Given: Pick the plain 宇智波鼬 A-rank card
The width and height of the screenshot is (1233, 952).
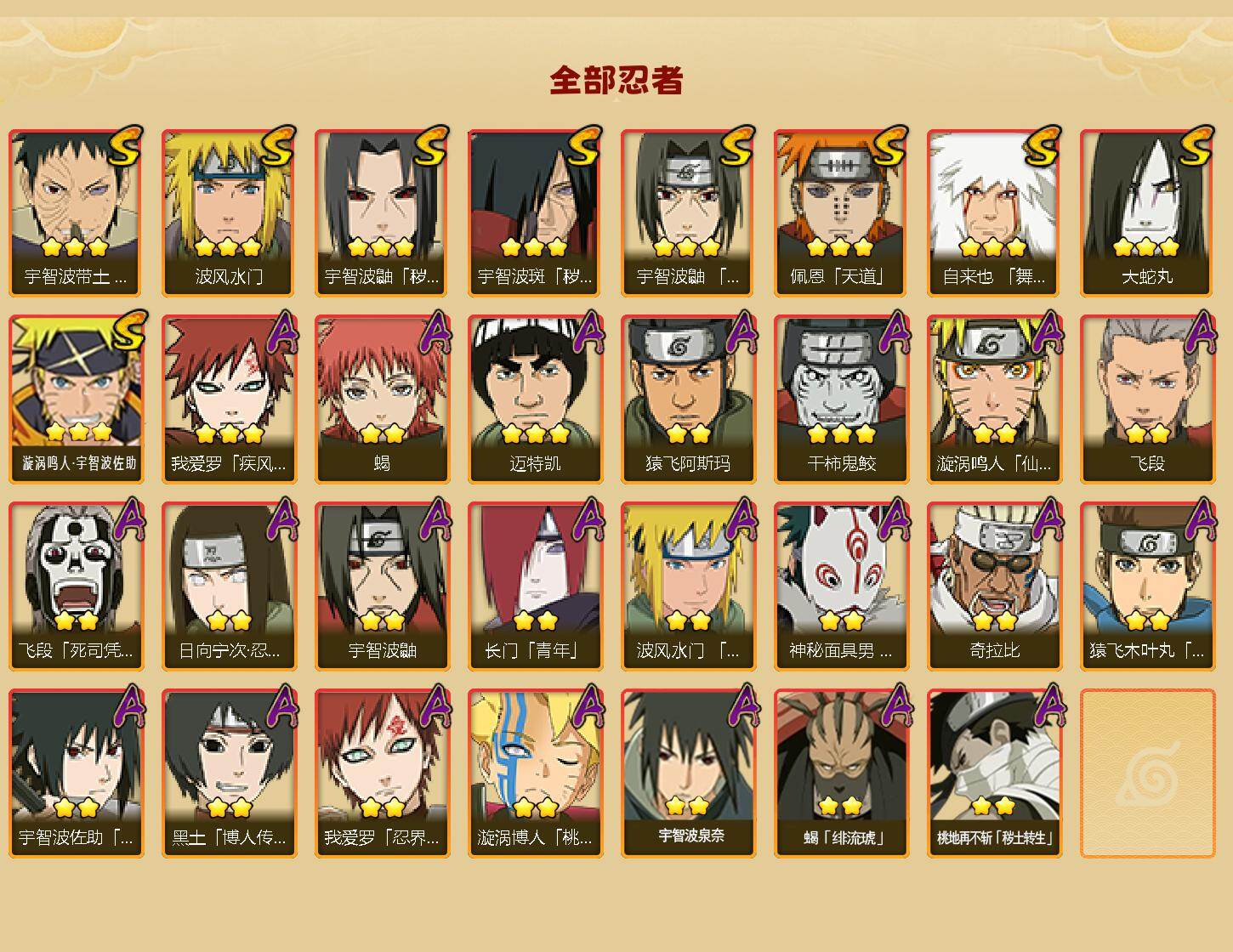Looking at the screenshot, I should (x=383, y=586).
